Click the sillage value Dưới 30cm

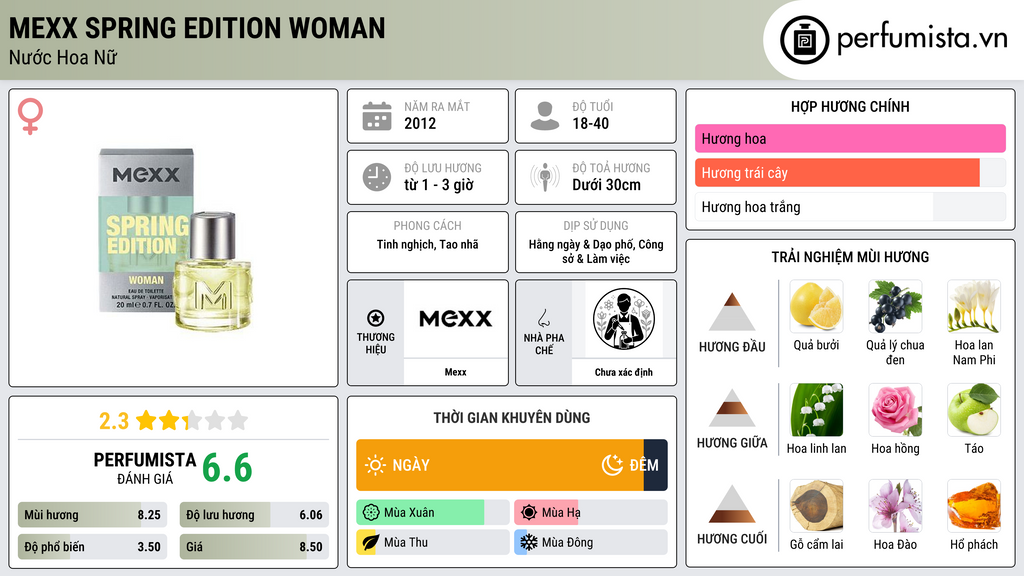point(606,185)
